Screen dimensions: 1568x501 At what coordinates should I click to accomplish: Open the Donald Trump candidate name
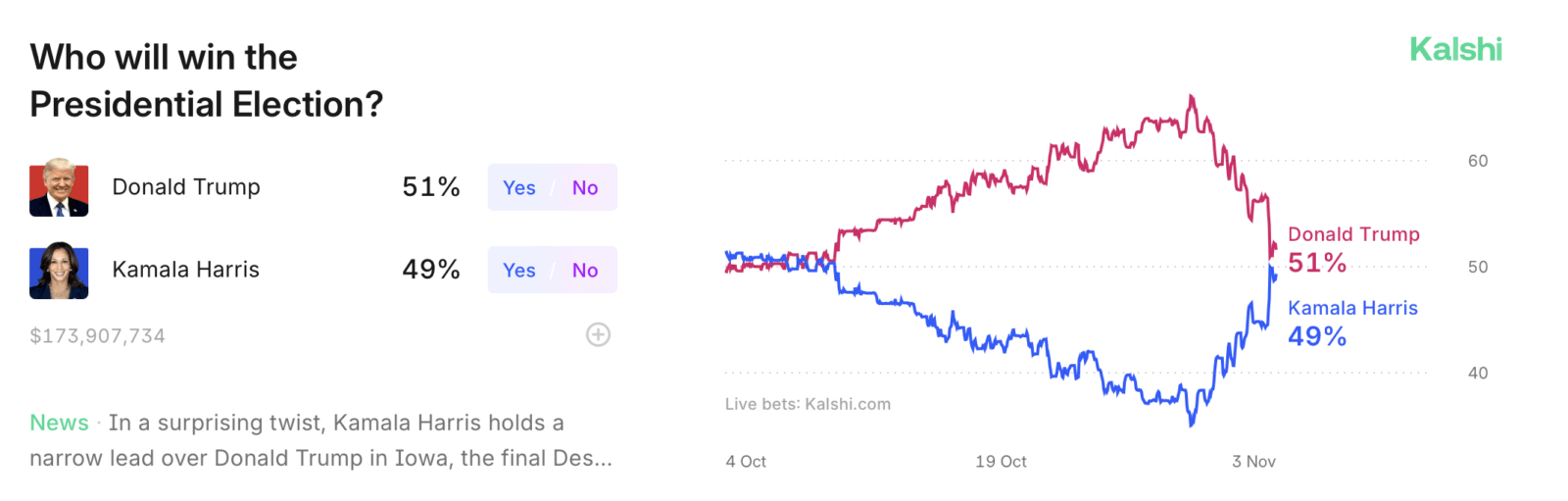[186, 187]
